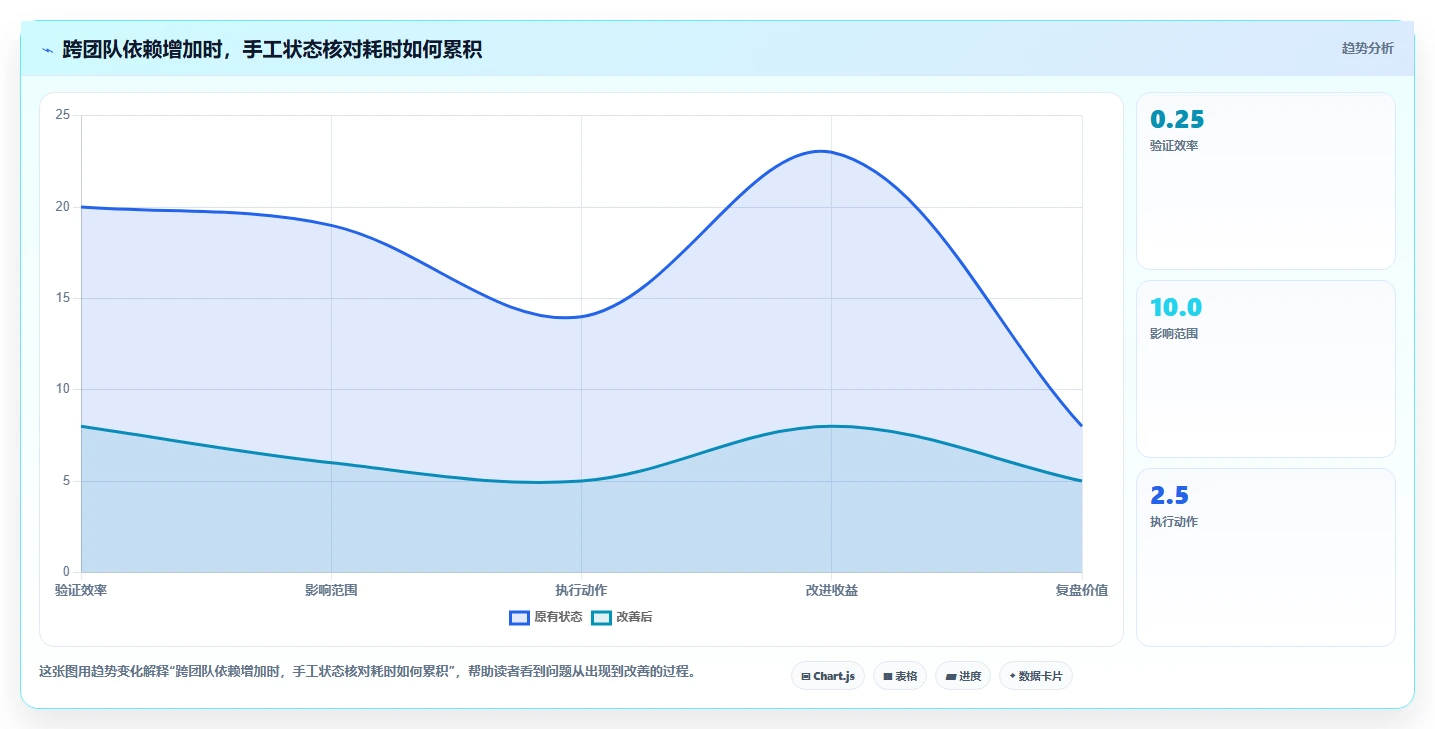Click the blue line dip at 执行动作
This screenshot has height=729, width=1435.
[581, 316]
